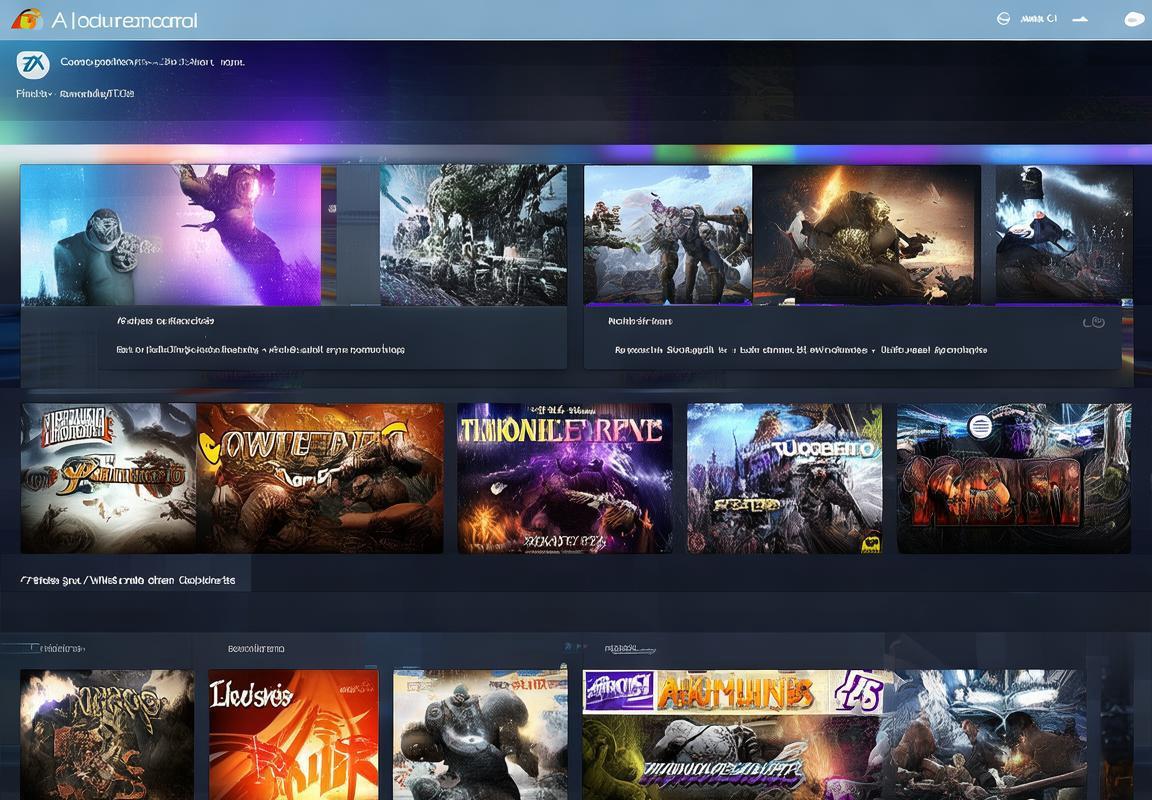Select the bottom-row orange tile with white script title
The image size is (1152, 800).
pos(293,734)
